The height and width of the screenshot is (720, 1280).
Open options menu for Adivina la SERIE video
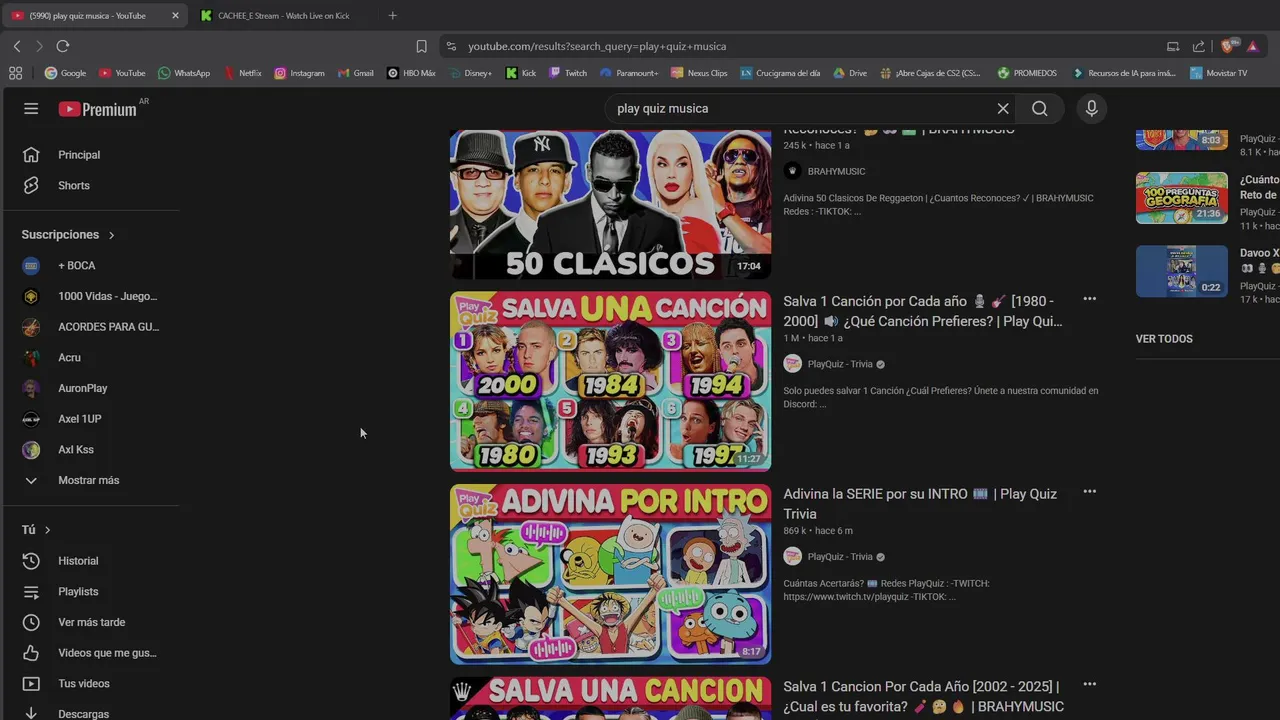pyautogui.click(x=1090, y=492)
